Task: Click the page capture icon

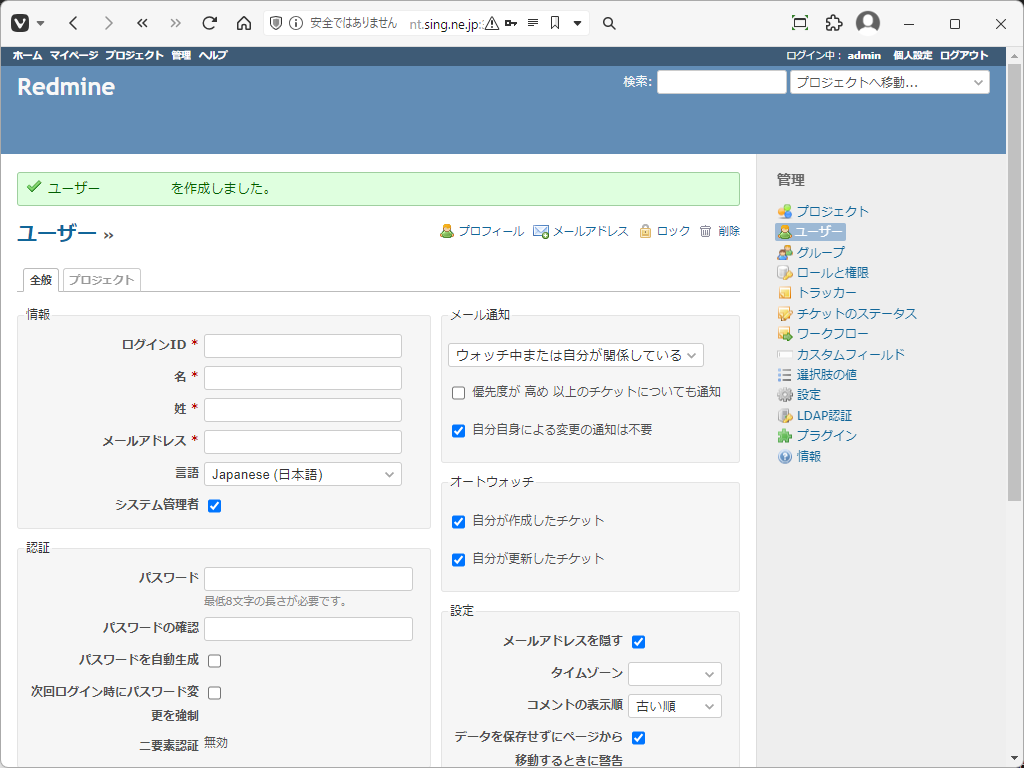Action: (x=799, y=24)
